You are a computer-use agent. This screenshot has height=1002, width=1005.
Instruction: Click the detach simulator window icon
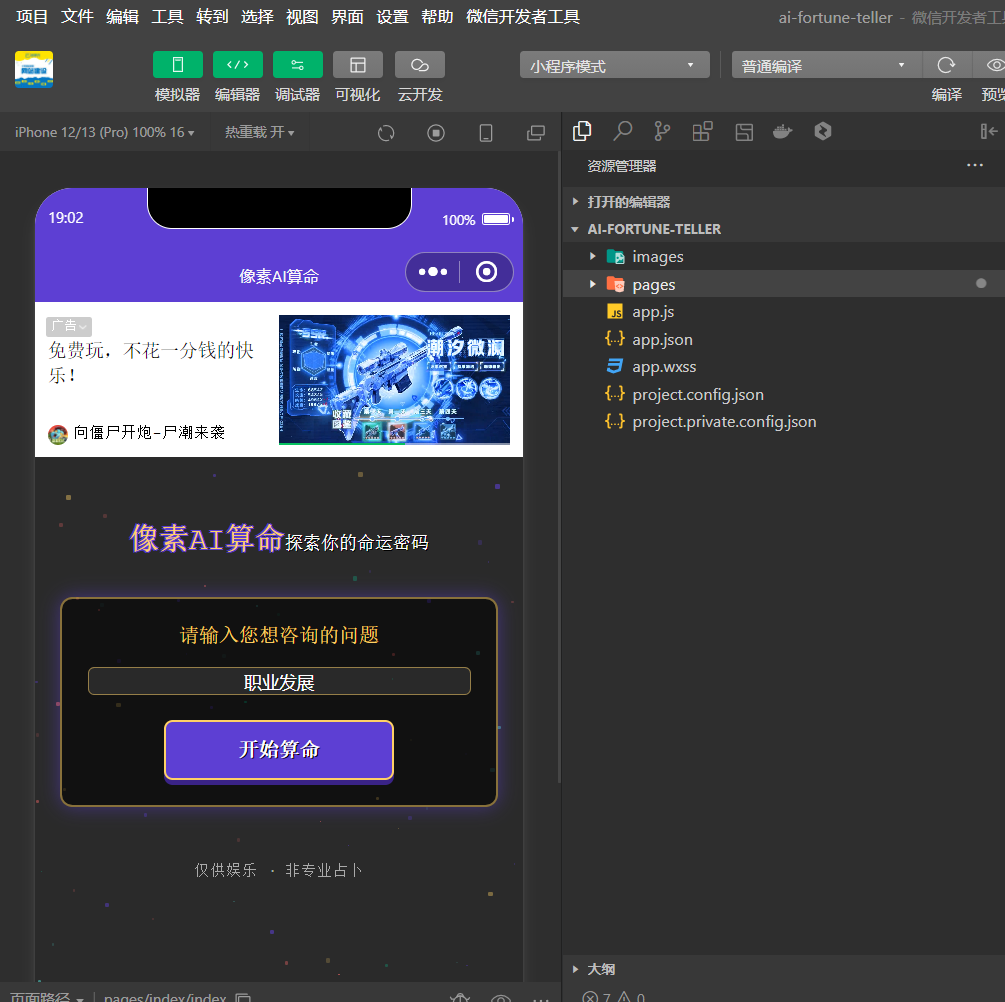(536, 133)
